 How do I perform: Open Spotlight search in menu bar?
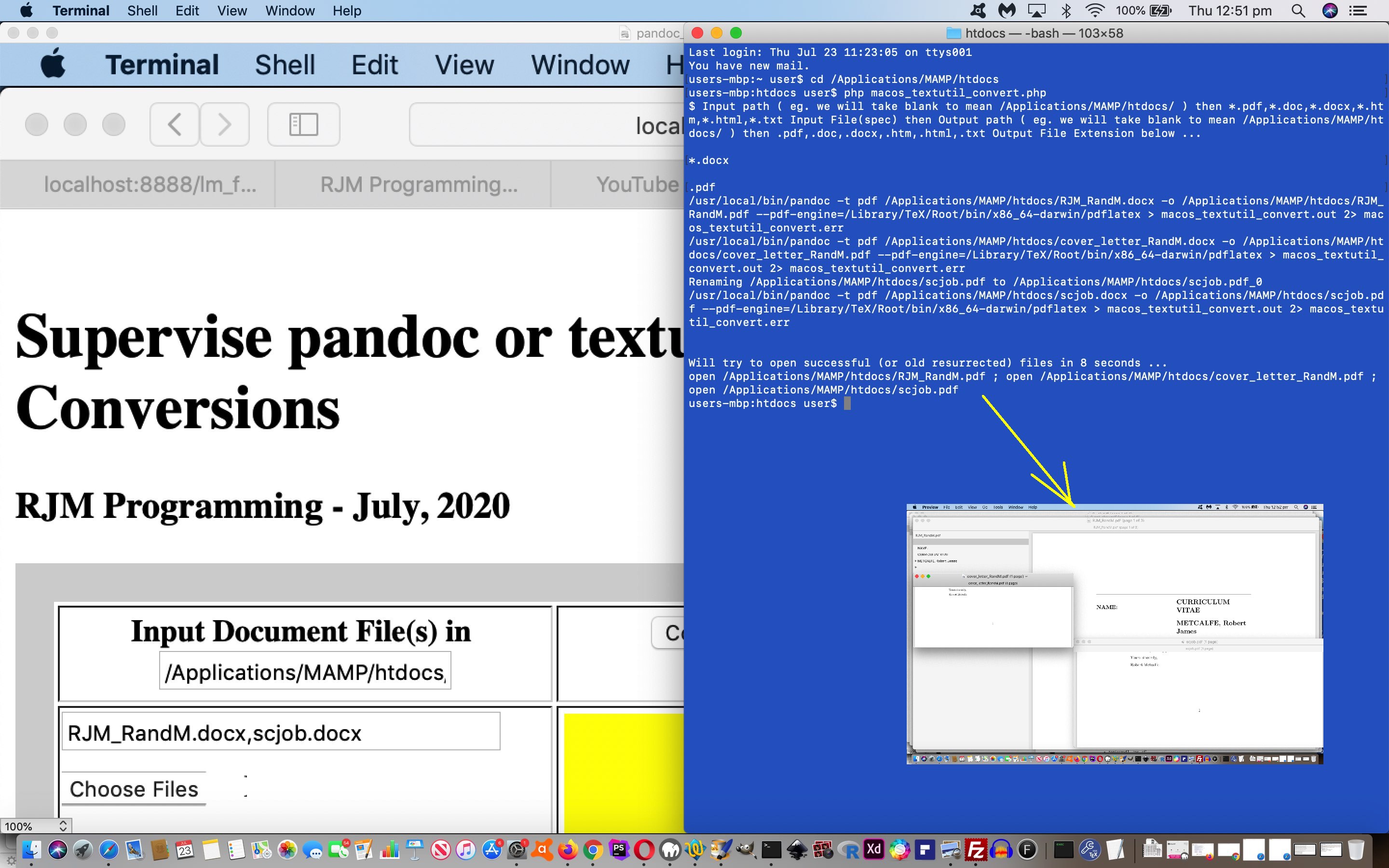(1298, 10)
